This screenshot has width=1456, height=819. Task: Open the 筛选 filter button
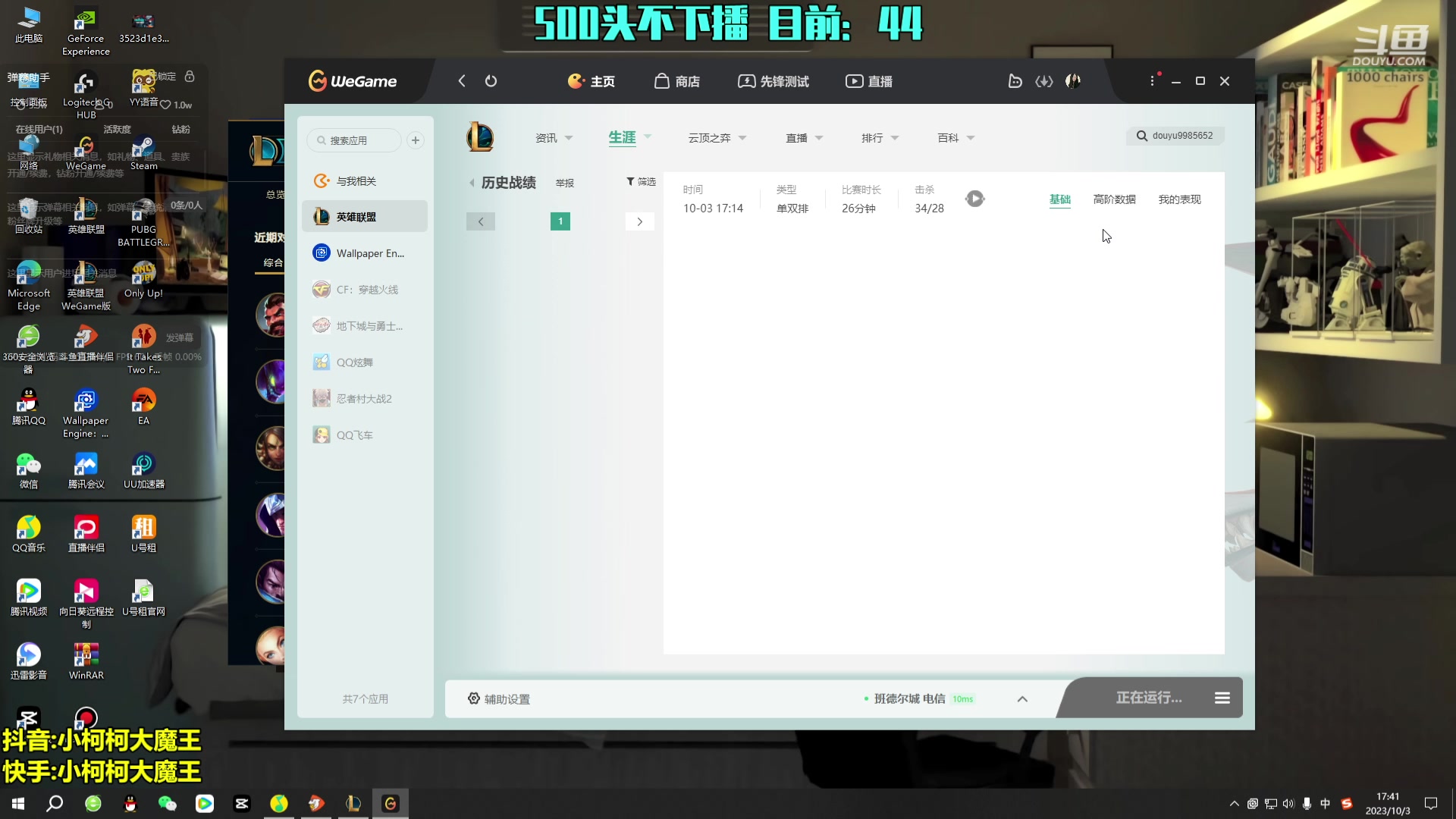click(641, 182)
